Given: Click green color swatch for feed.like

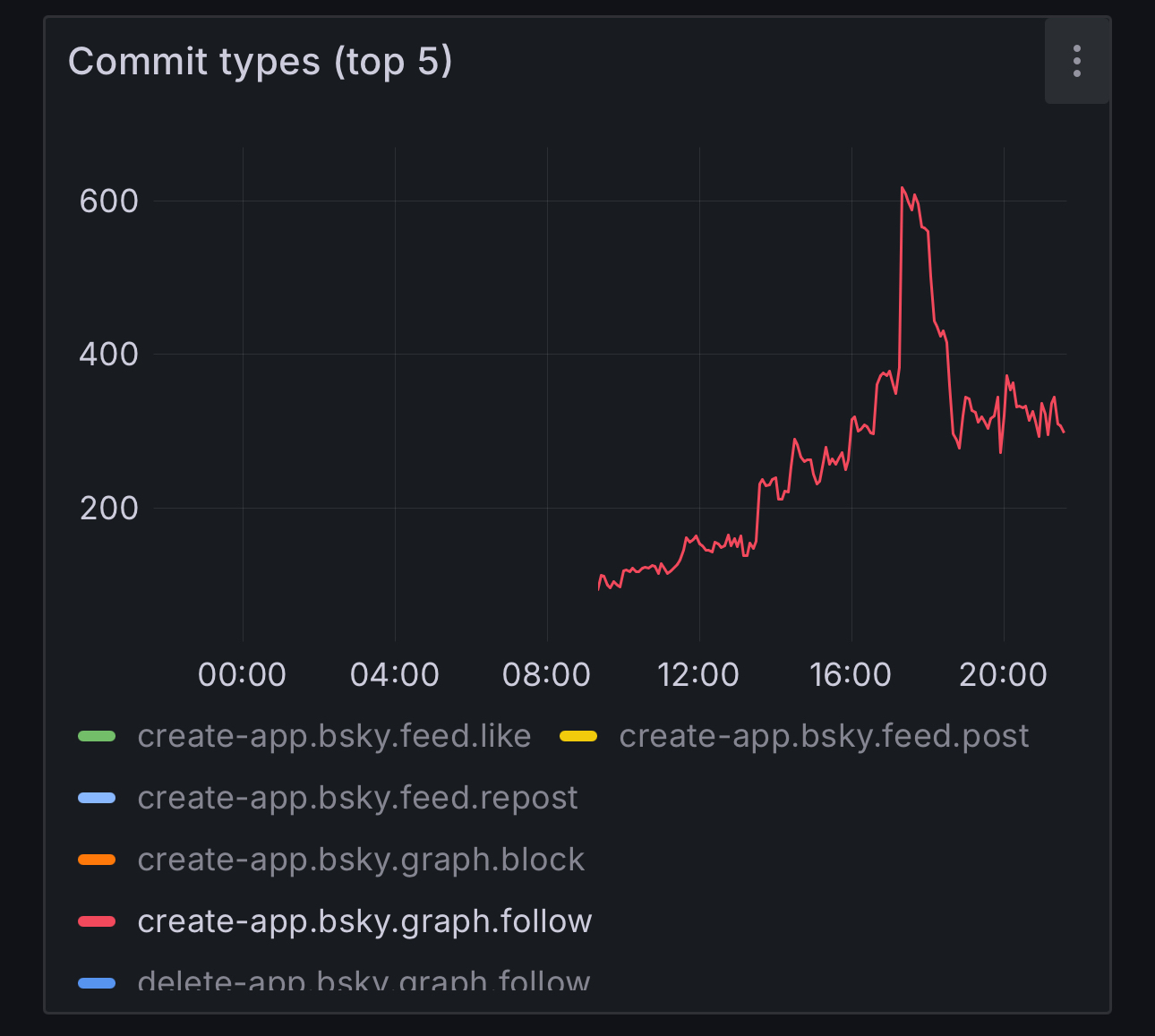Looking at the screenshot, I should [x=97, y=737].
